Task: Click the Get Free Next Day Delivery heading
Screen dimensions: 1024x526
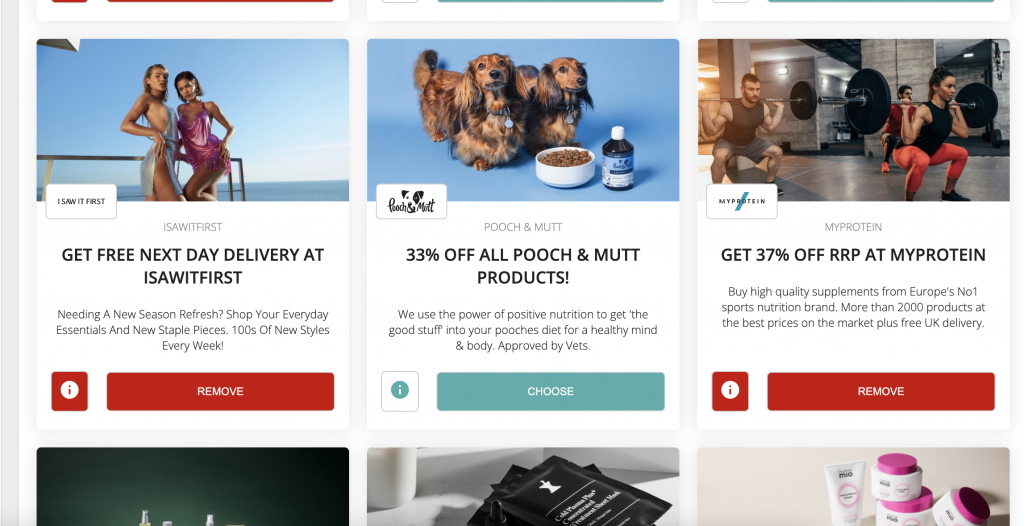Action: point(193,266)
